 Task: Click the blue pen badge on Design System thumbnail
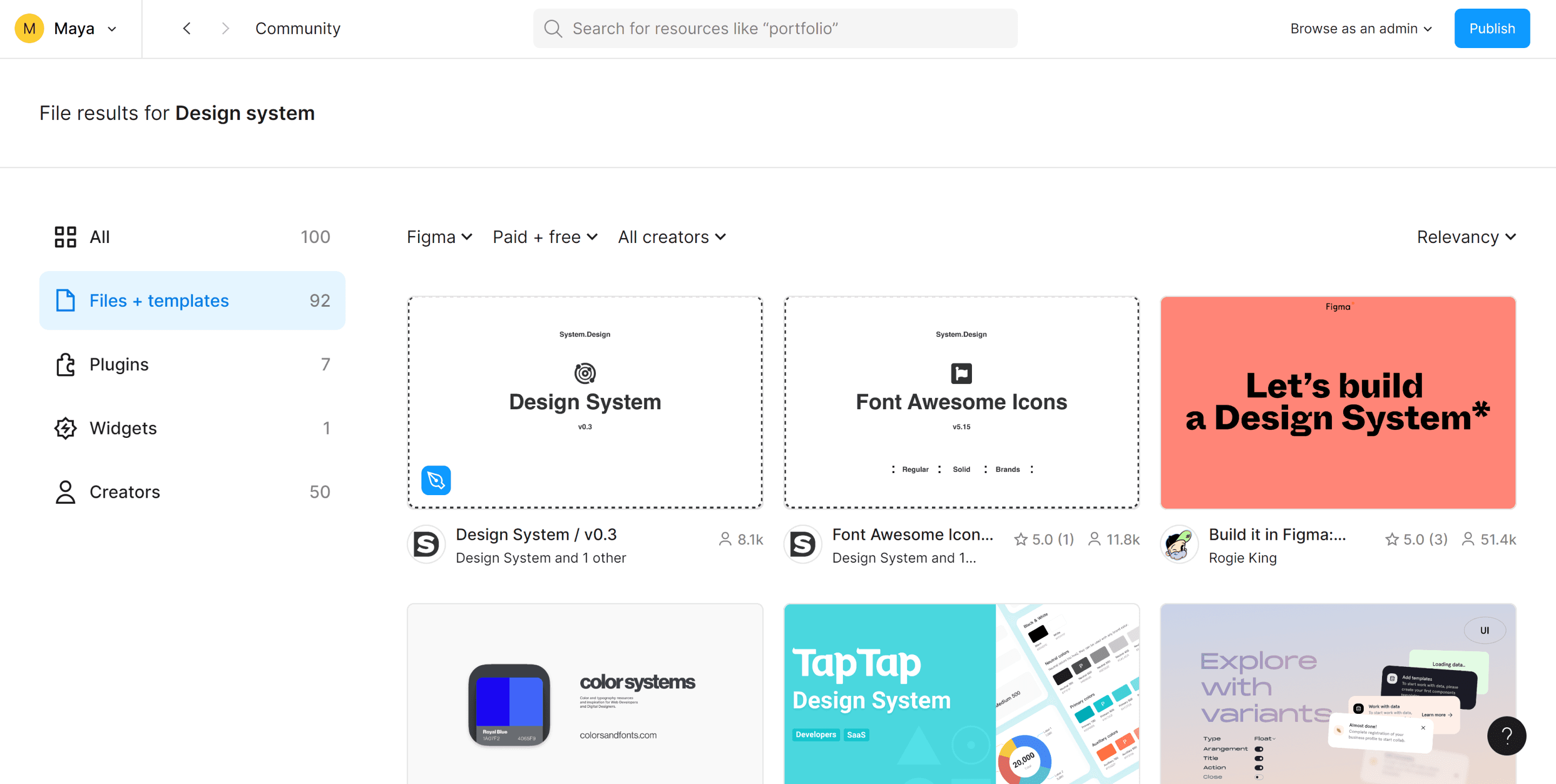[436, 480]
